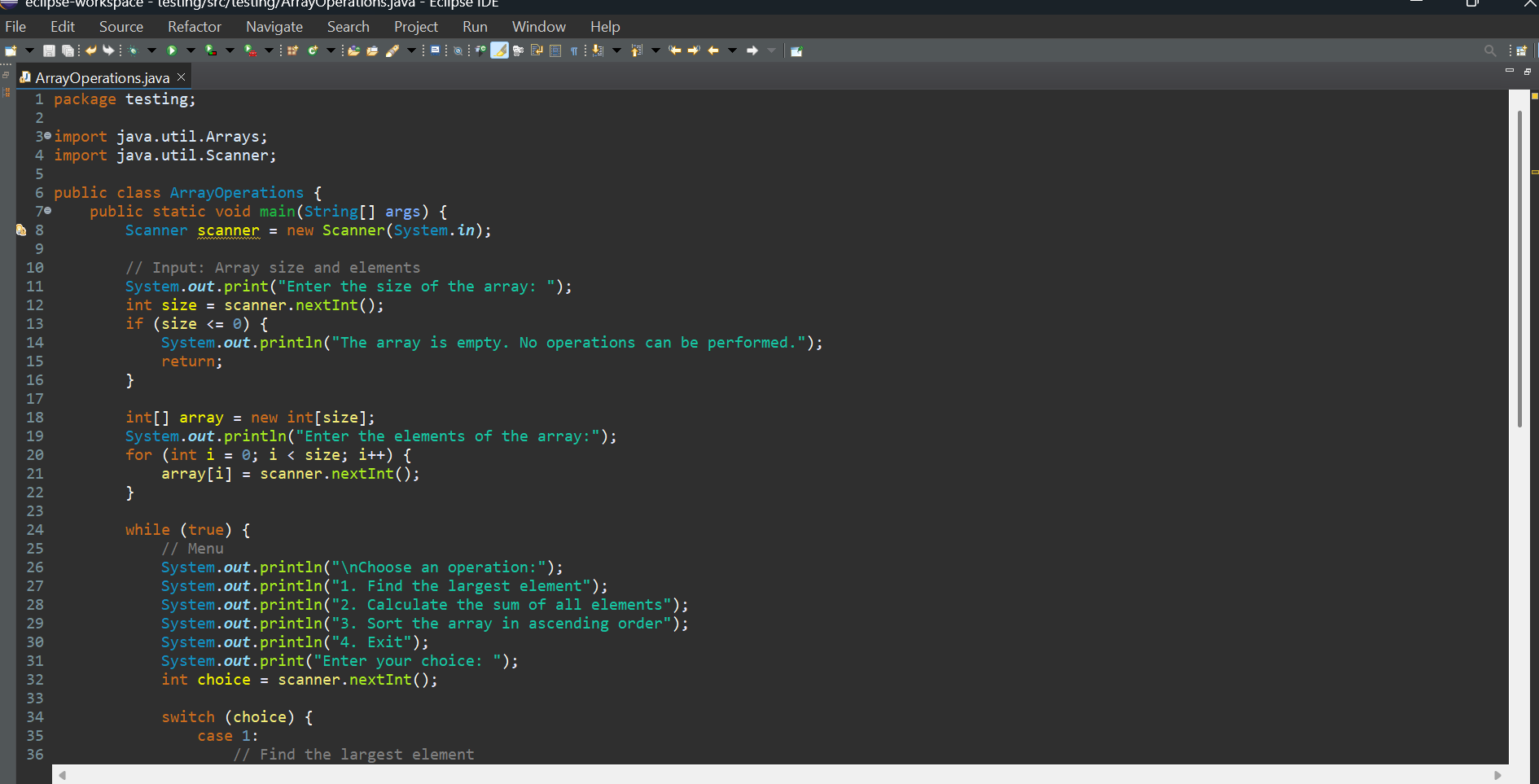Expand the Next Annotation dropdown
This screenshot has height=784, width=1539.
[x=616, y=50]
